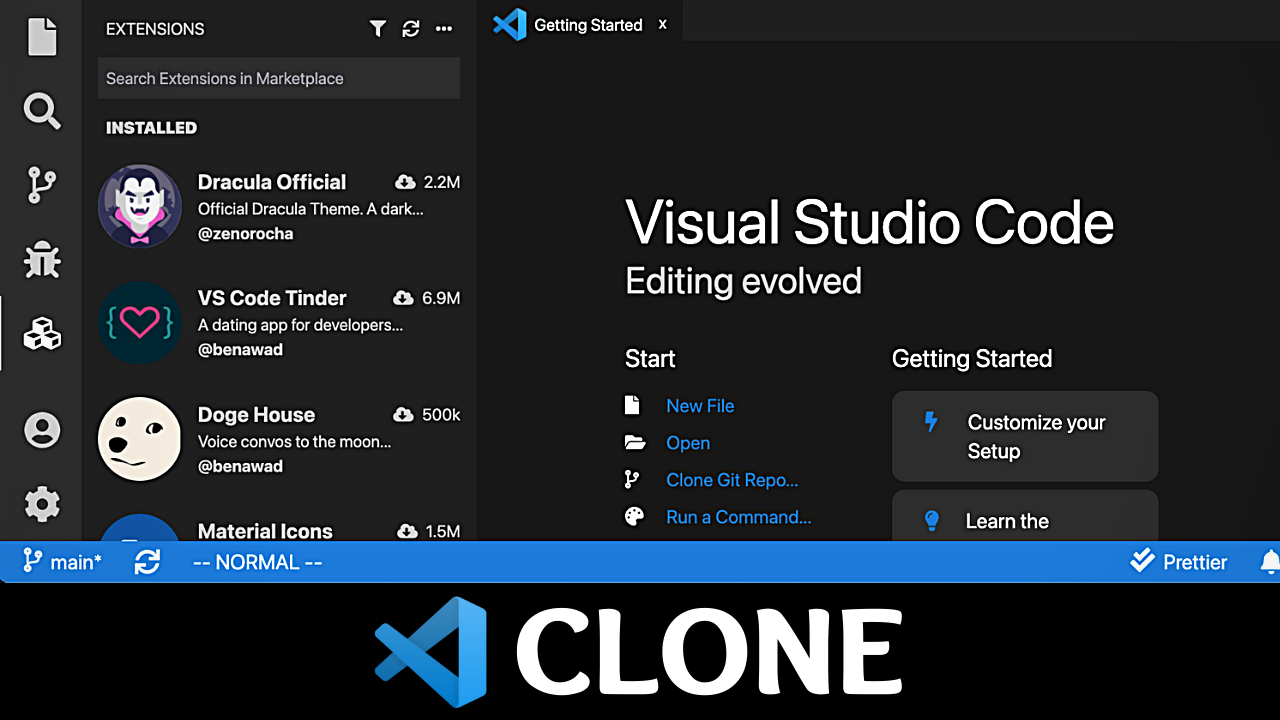1280x720 pixels.
Task: Open the Learn the card
Action: pos(1025,515)
